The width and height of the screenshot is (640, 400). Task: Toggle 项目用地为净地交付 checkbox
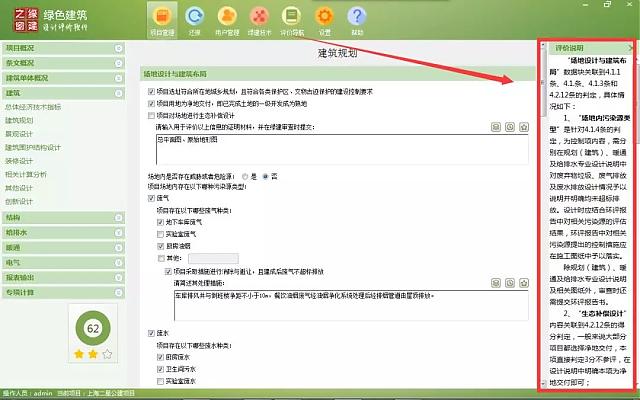(x=151, y=104)
